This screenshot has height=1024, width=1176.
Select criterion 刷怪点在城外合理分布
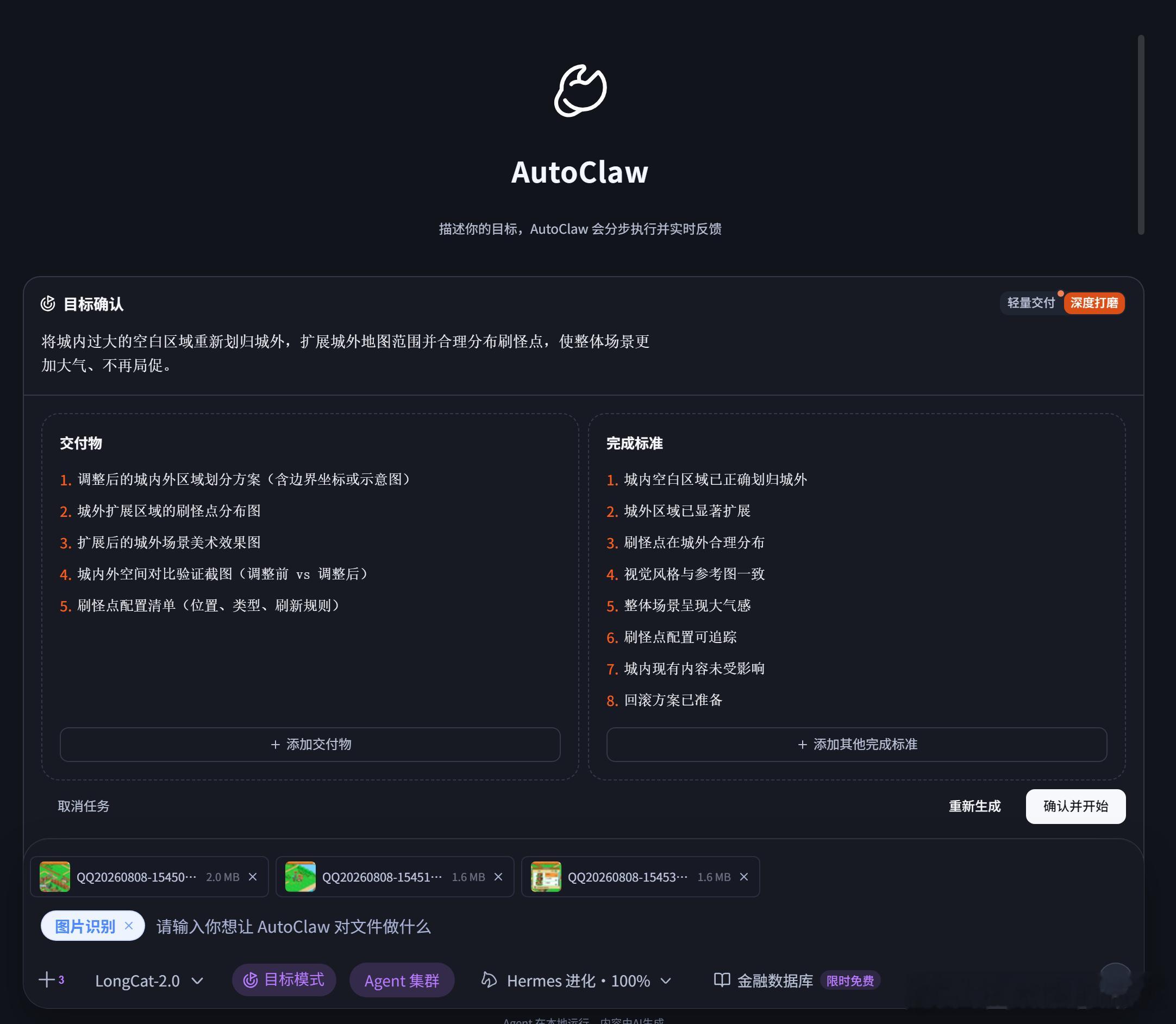[695, 542]
